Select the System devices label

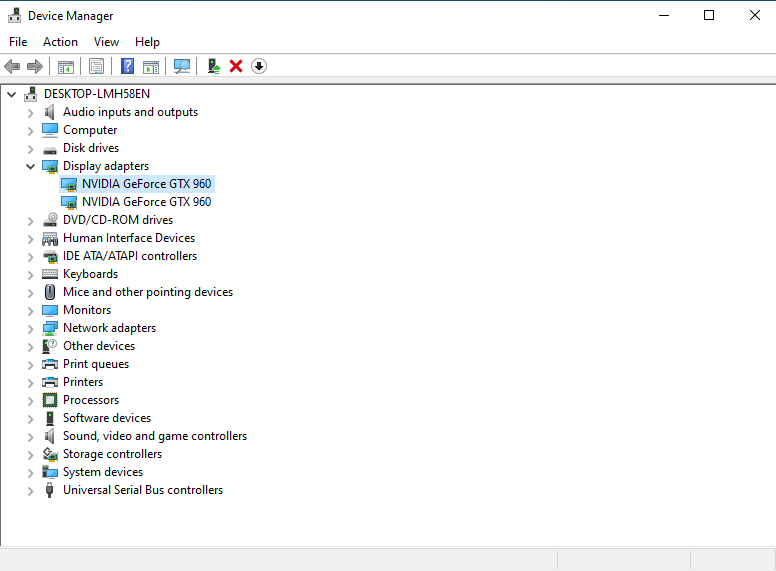[x=103, y=472]
